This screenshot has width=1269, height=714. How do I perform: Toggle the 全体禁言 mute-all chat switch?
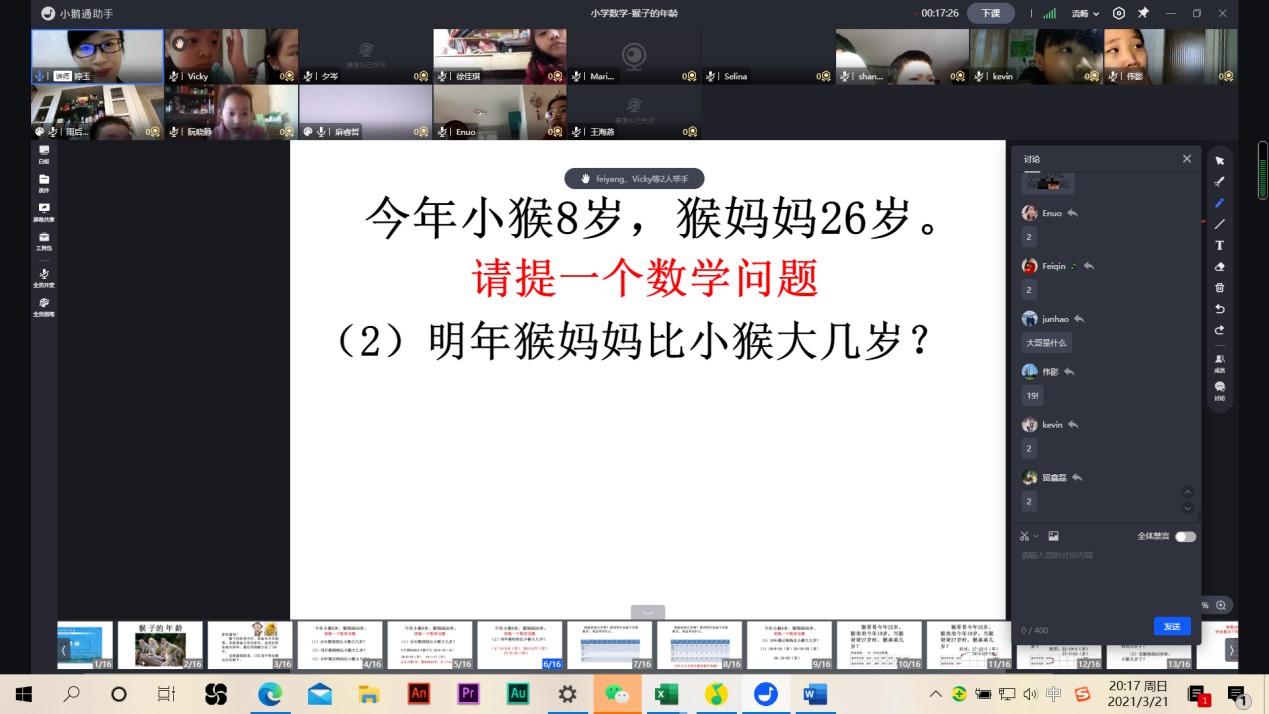click(x=1185, y=537)
